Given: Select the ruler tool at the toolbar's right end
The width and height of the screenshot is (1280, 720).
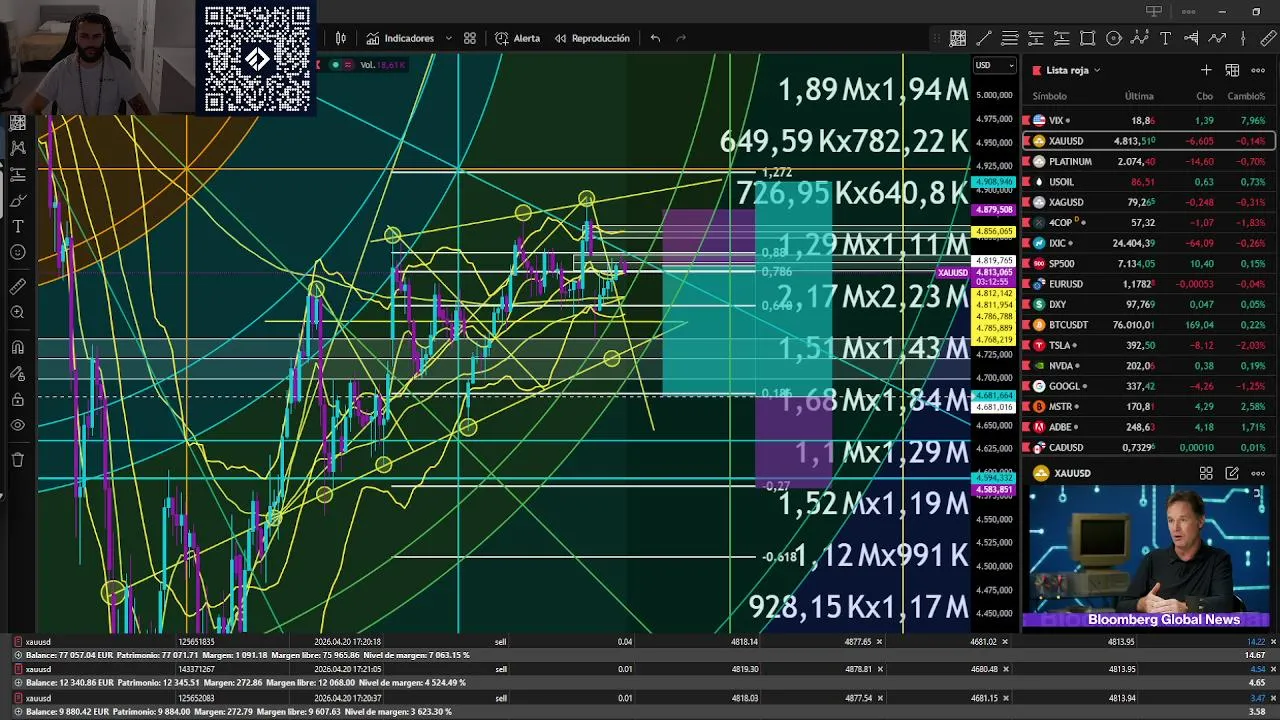Looking at the screenshot, I should point(1269,38).
